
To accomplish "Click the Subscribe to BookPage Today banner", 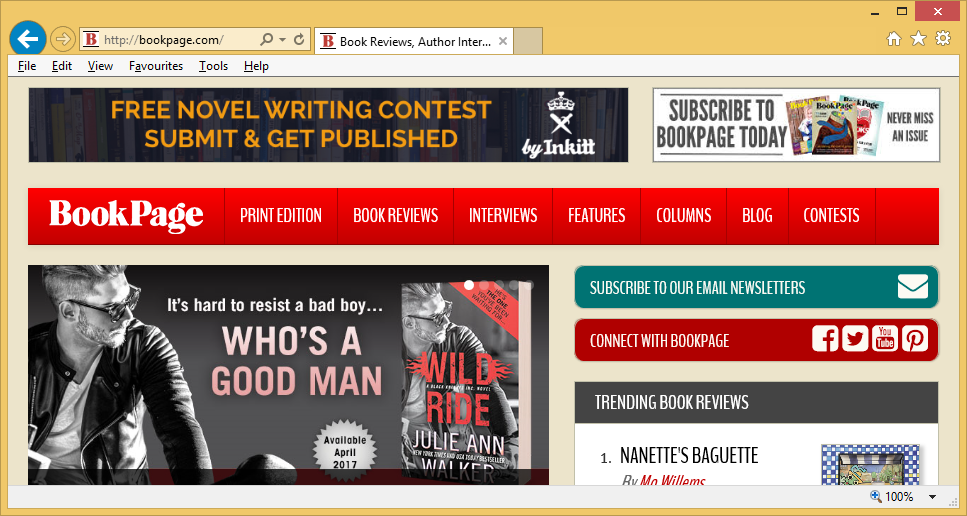I will tap(796, 125).
